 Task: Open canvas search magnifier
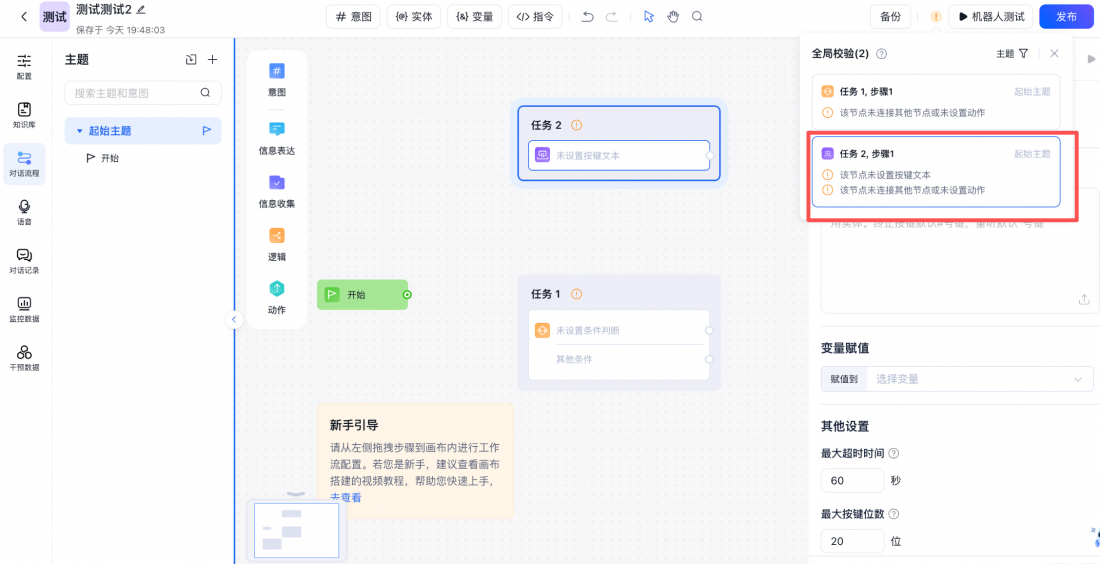[697, 16]
